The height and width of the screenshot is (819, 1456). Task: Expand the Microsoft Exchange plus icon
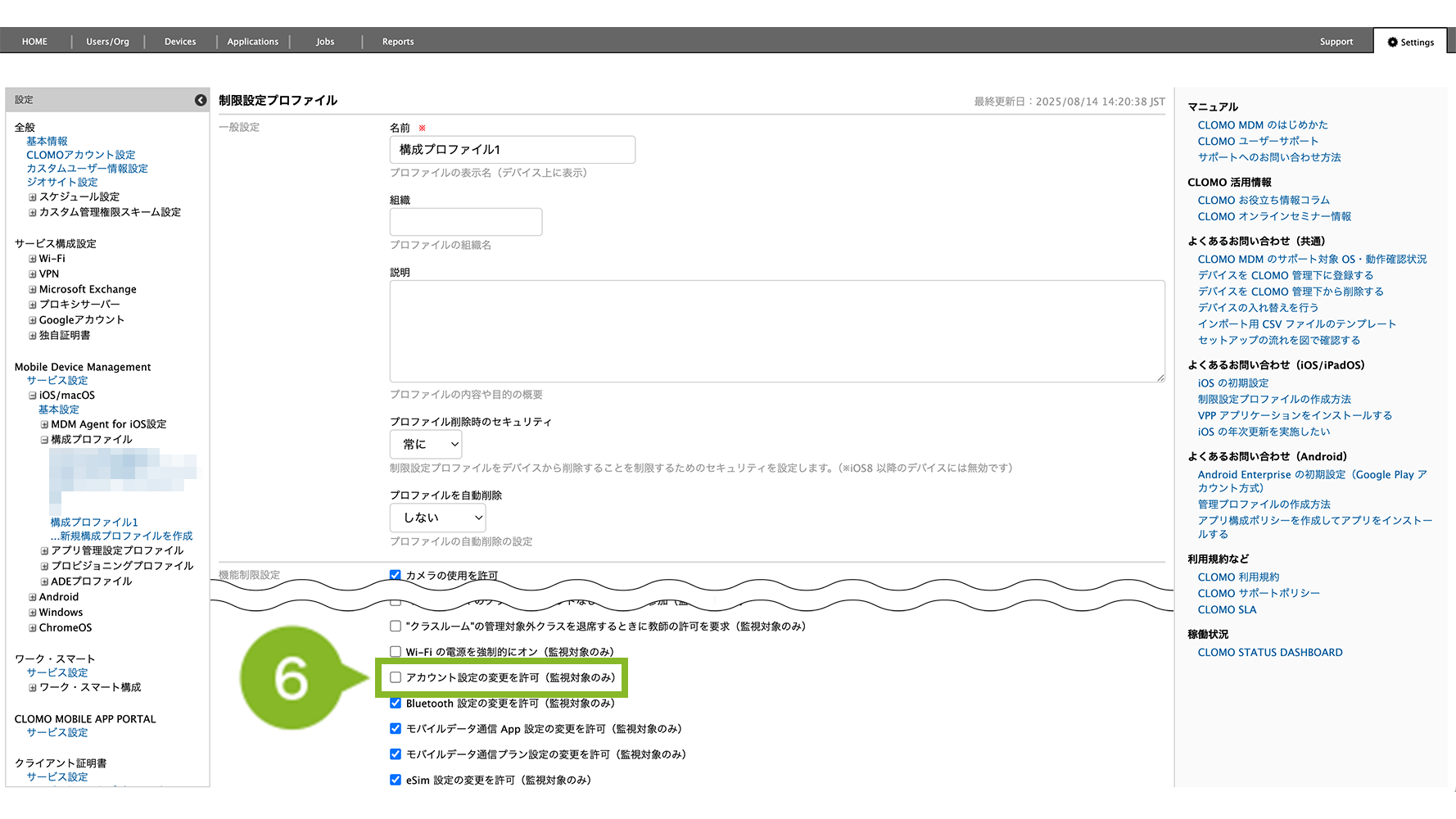click(x=33, y=290)
